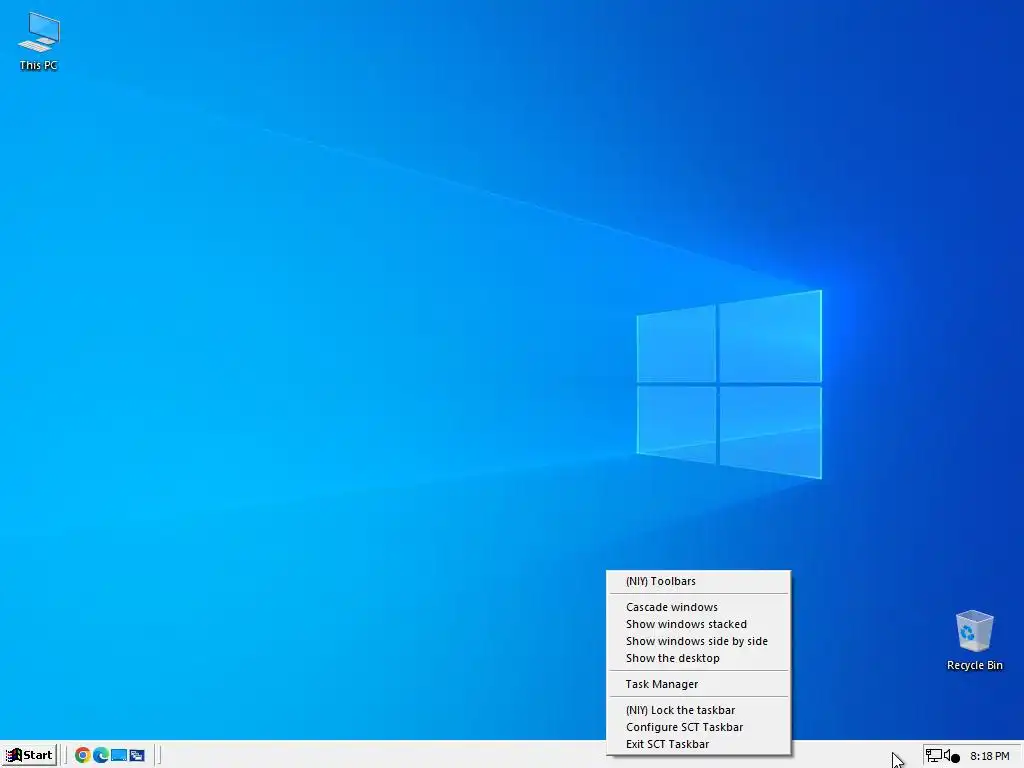Open the Start menu button
Image resolution: width=1024 pixels, height=768 pixels.
29,755
